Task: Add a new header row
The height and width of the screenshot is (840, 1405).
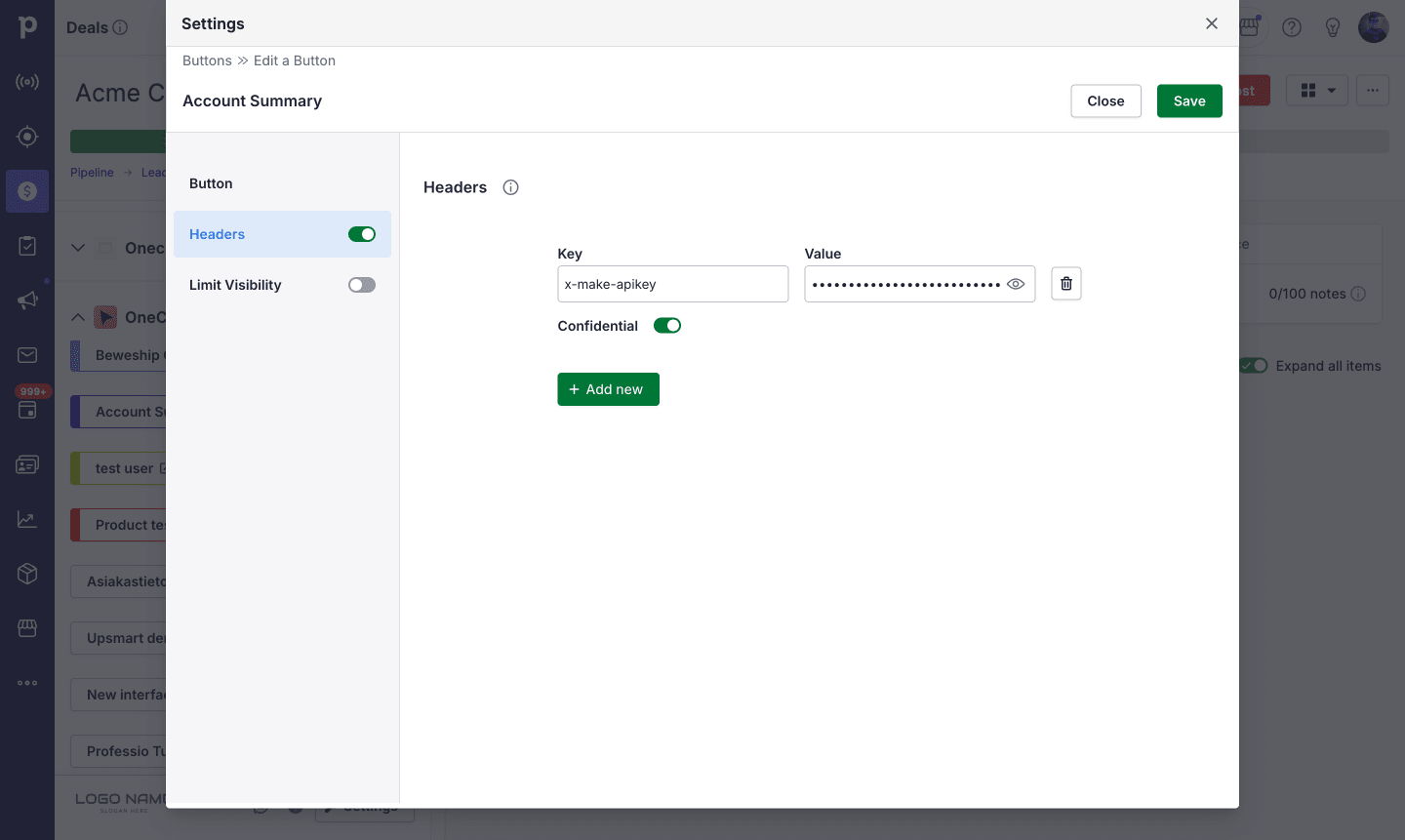Action: 608,389
